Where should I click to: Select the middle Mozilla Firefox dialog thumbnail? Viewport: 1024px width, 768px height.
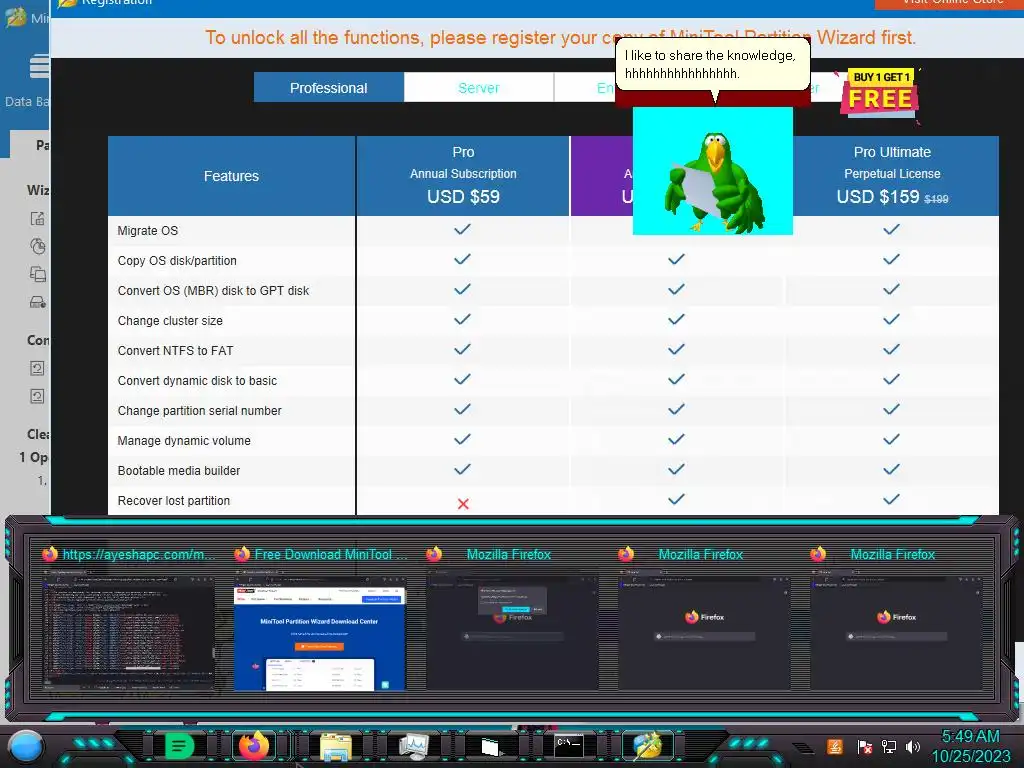[512, 632]
